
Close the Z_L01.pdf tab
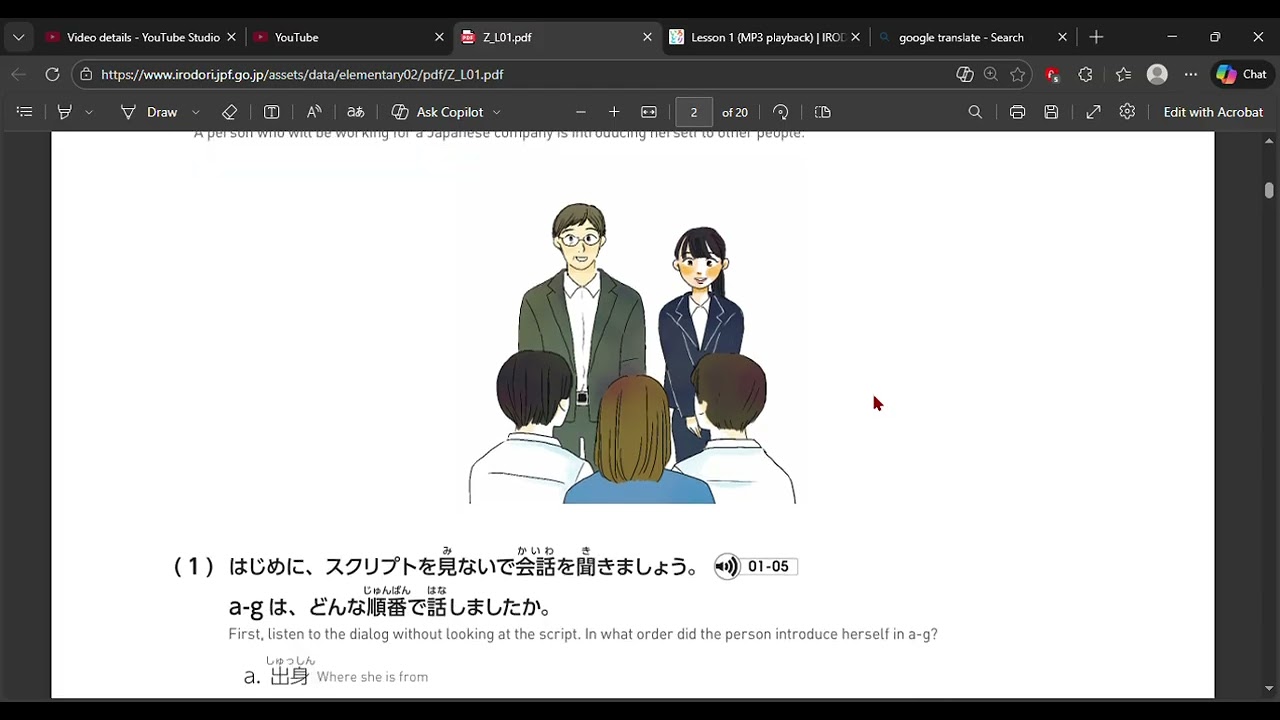pyautogui.click(x=647, y=37)
